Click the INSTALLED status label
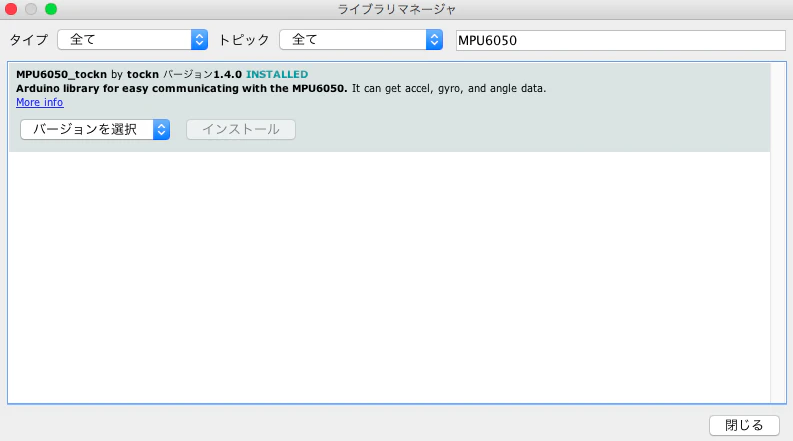This screenshot has width=793, height=441. (277, 74)
